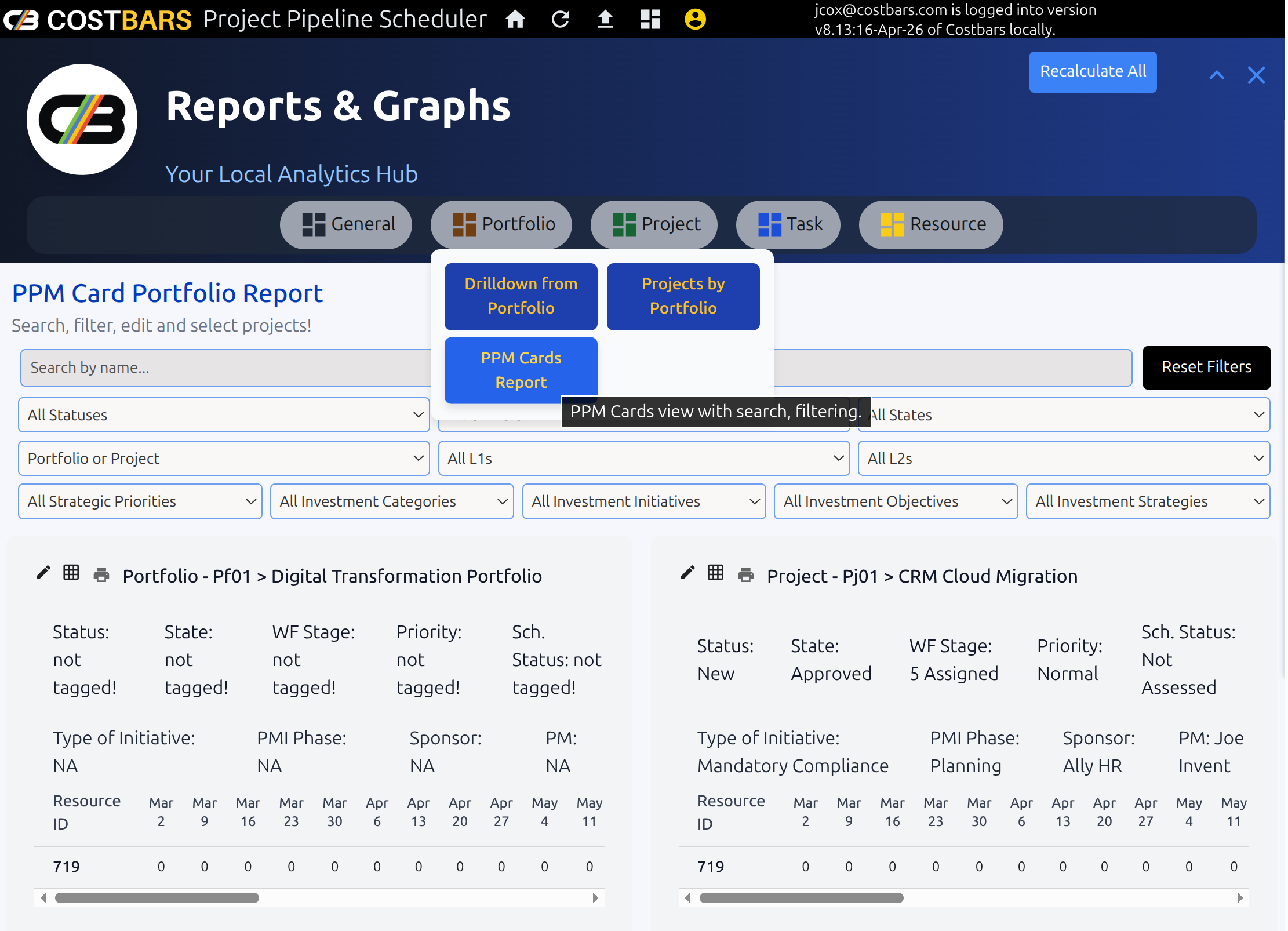
Task: Click left scroll arrow on Portfolio Pf01 card
Action: tap(43, 898)
